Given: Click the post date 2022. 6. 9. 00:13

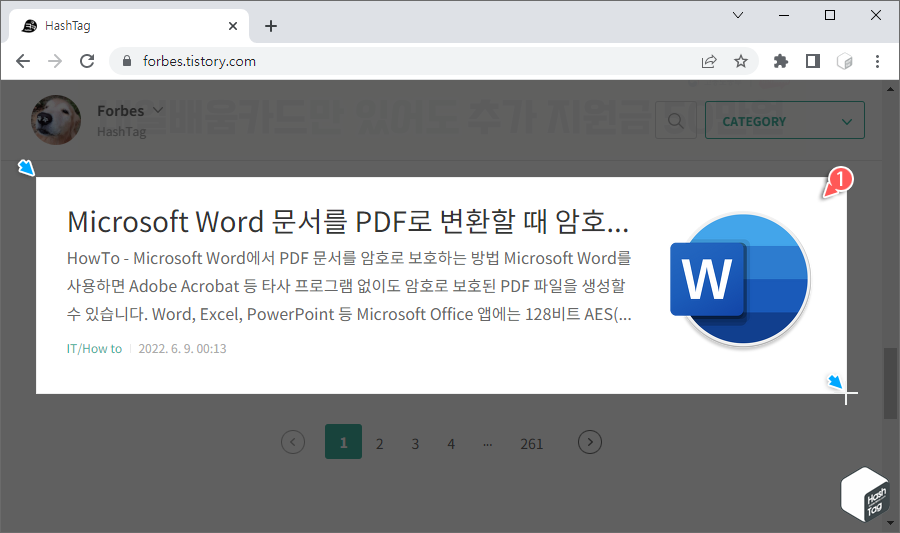Looking at the screenshot, I should point(183,349).
